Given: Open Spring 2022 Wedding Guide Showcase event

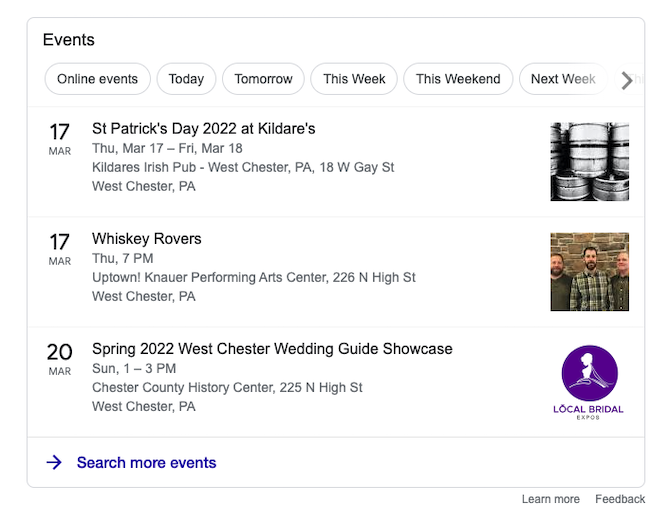Looking at the screenshot, I should pyautogui.click(x=272, y=349).
